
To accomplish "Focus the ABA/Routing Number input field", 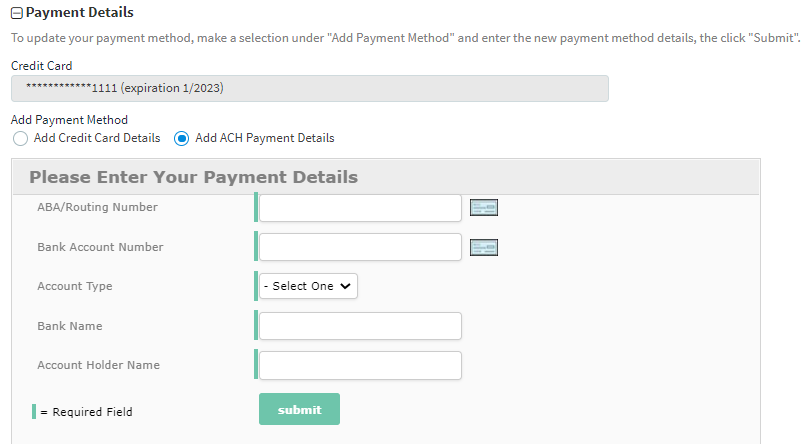I will point(360,208).
